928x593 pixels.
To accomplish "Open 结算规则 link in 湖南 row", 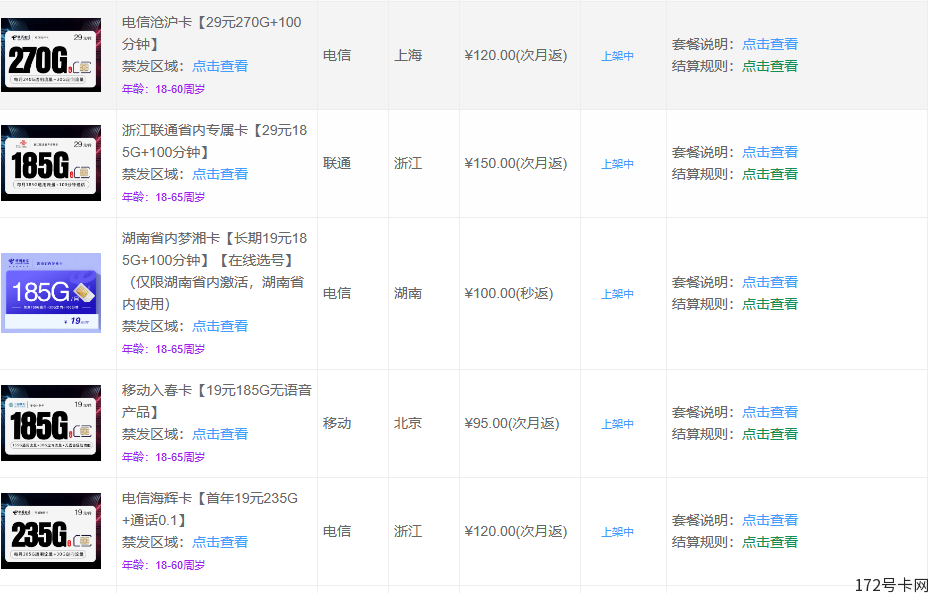I will pos(770,304).
